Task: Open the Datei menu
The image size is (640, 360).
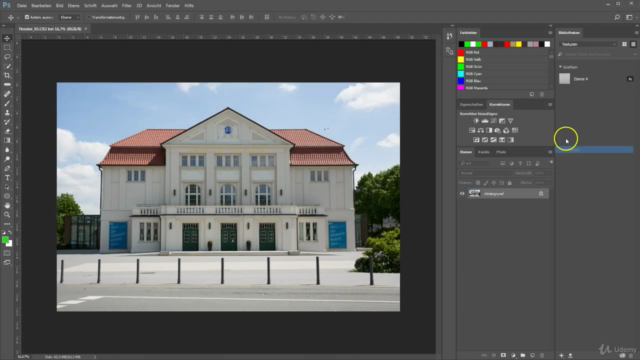Action: tap(22, 6)
